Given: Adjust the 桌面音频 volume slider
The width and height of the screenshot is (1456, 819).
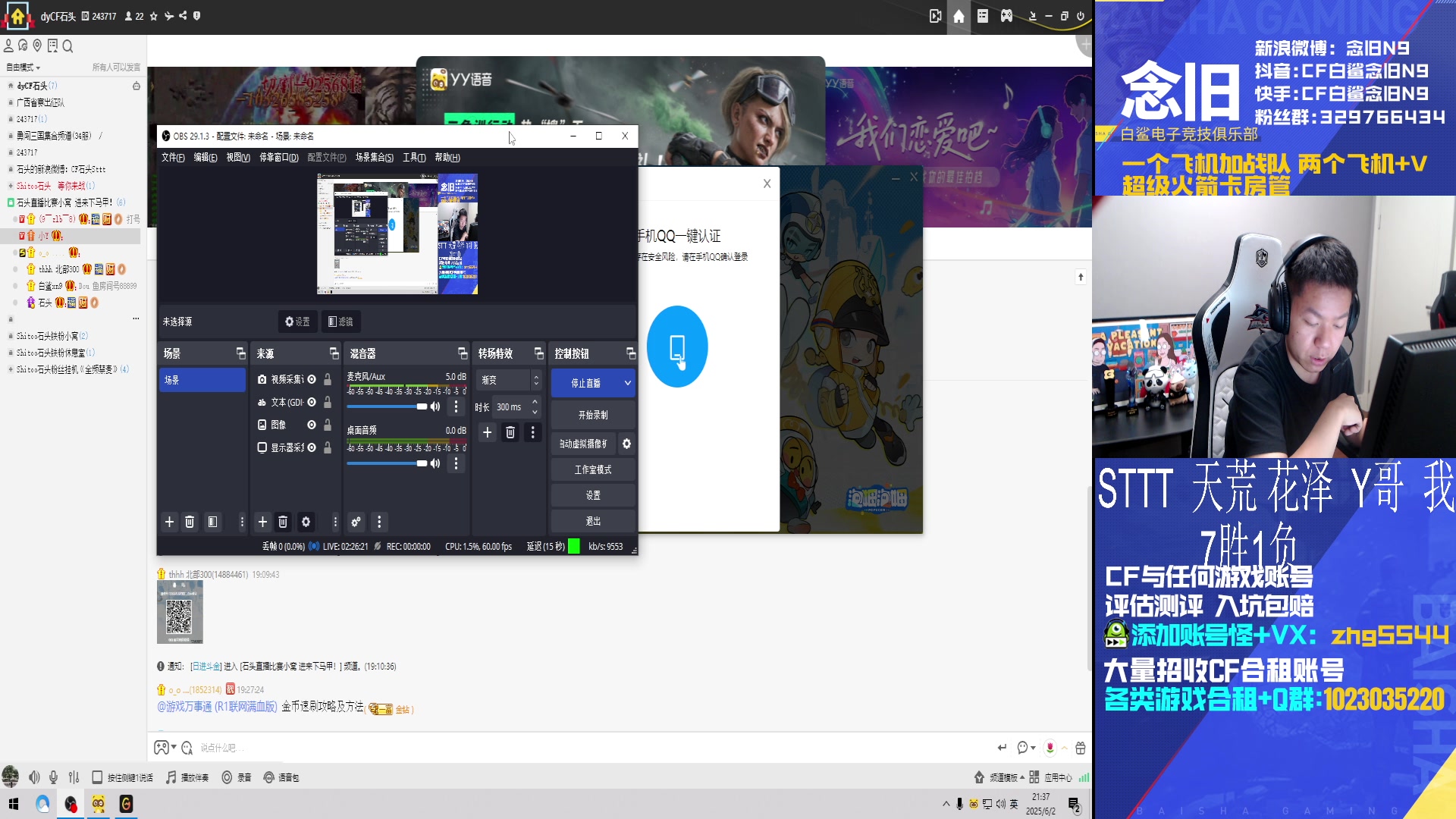Looking at the screenshot, I should coord(388,463).
